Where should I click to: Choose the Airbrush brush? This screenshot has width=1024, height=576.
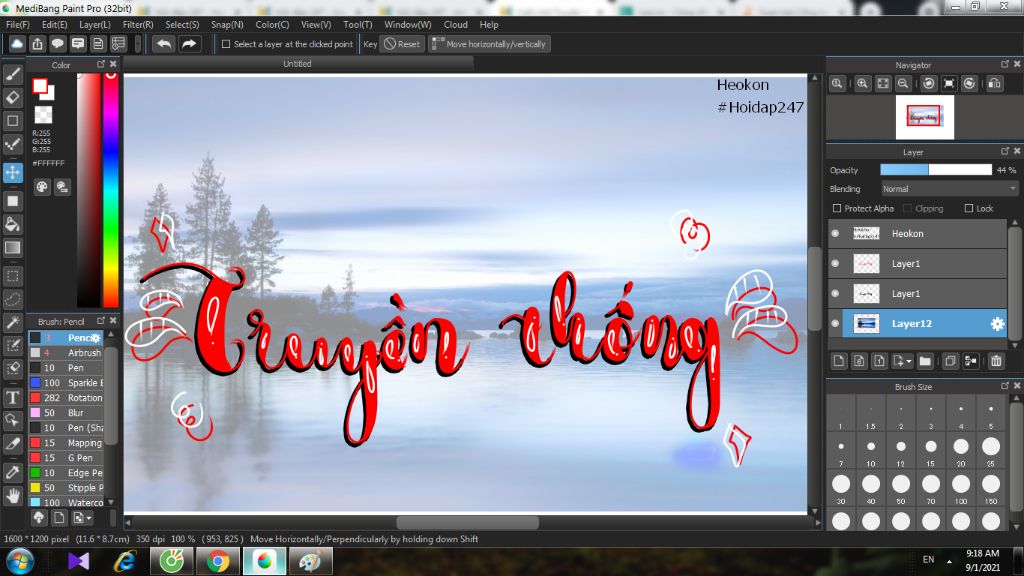pyautogui.click(x=66, y=353)
